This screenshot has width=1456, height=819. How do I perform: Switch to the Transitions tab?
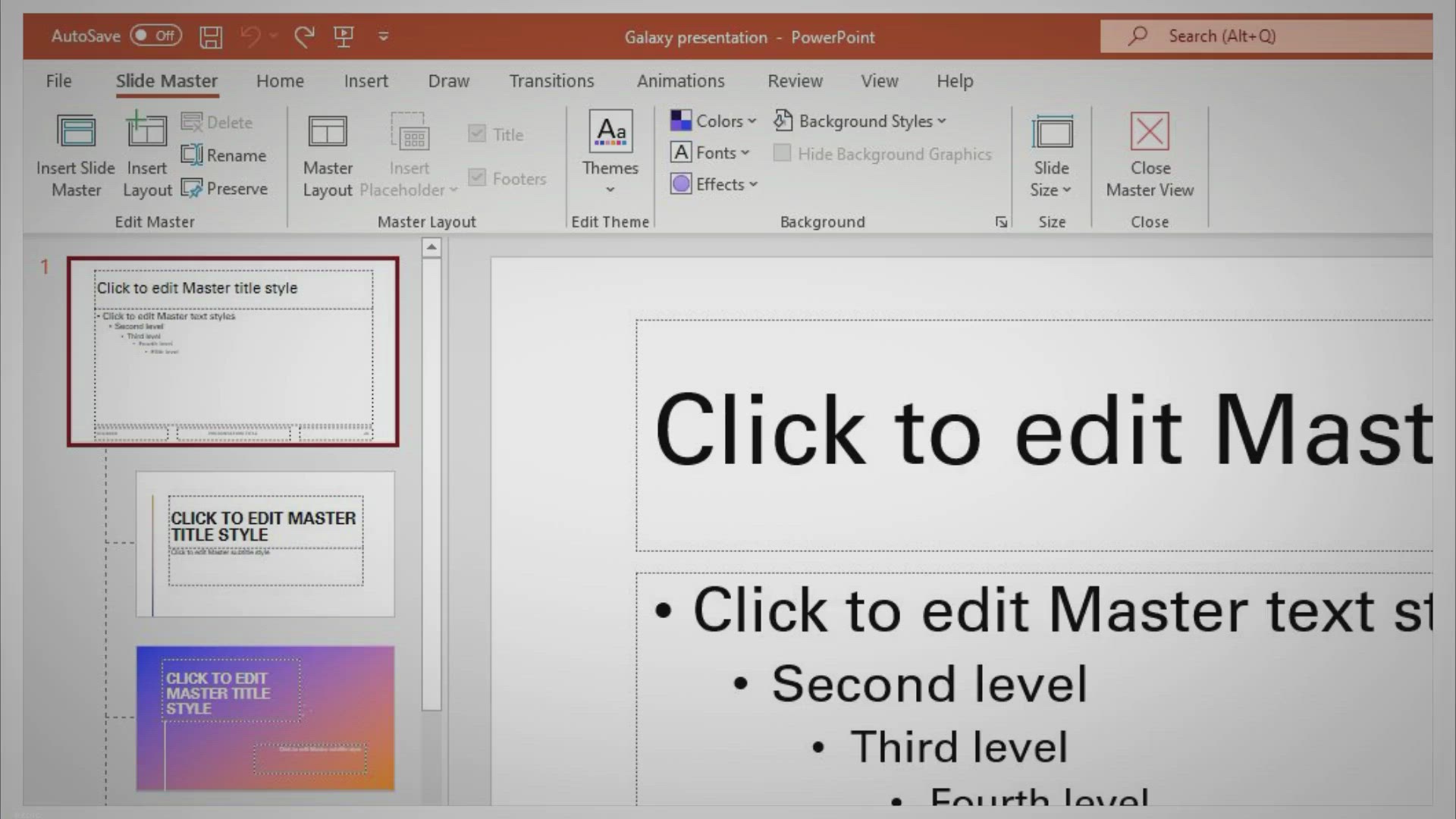[551, 80]
